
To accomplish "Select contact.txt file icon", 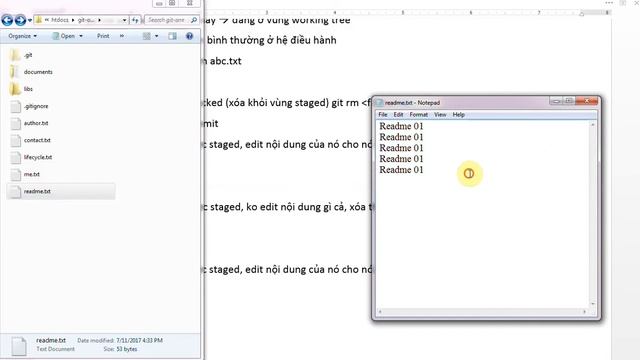I will [x=16, y=140].
